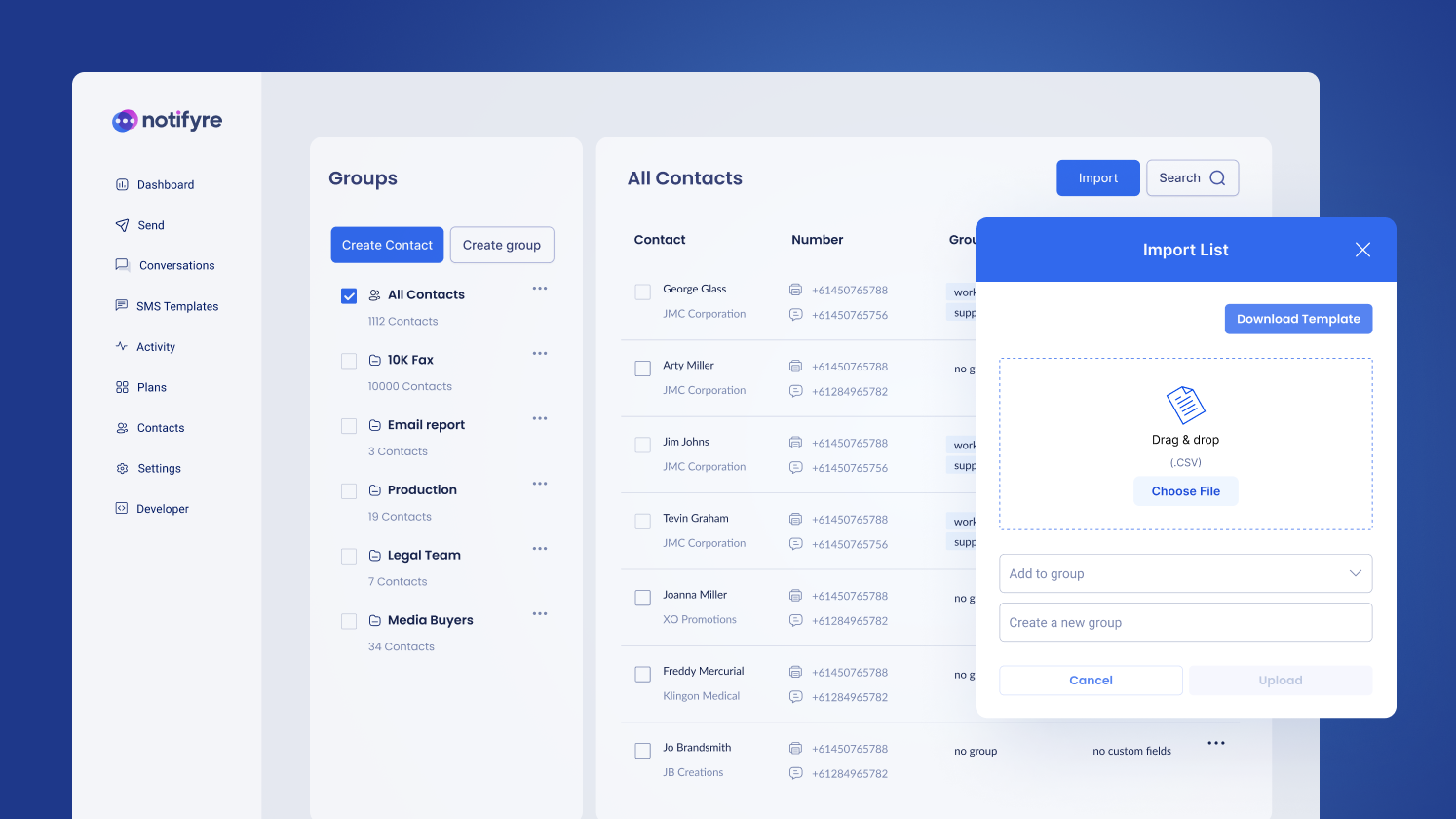Open SMS Templates section
The image size is (1456, 819).
(167, 306)
